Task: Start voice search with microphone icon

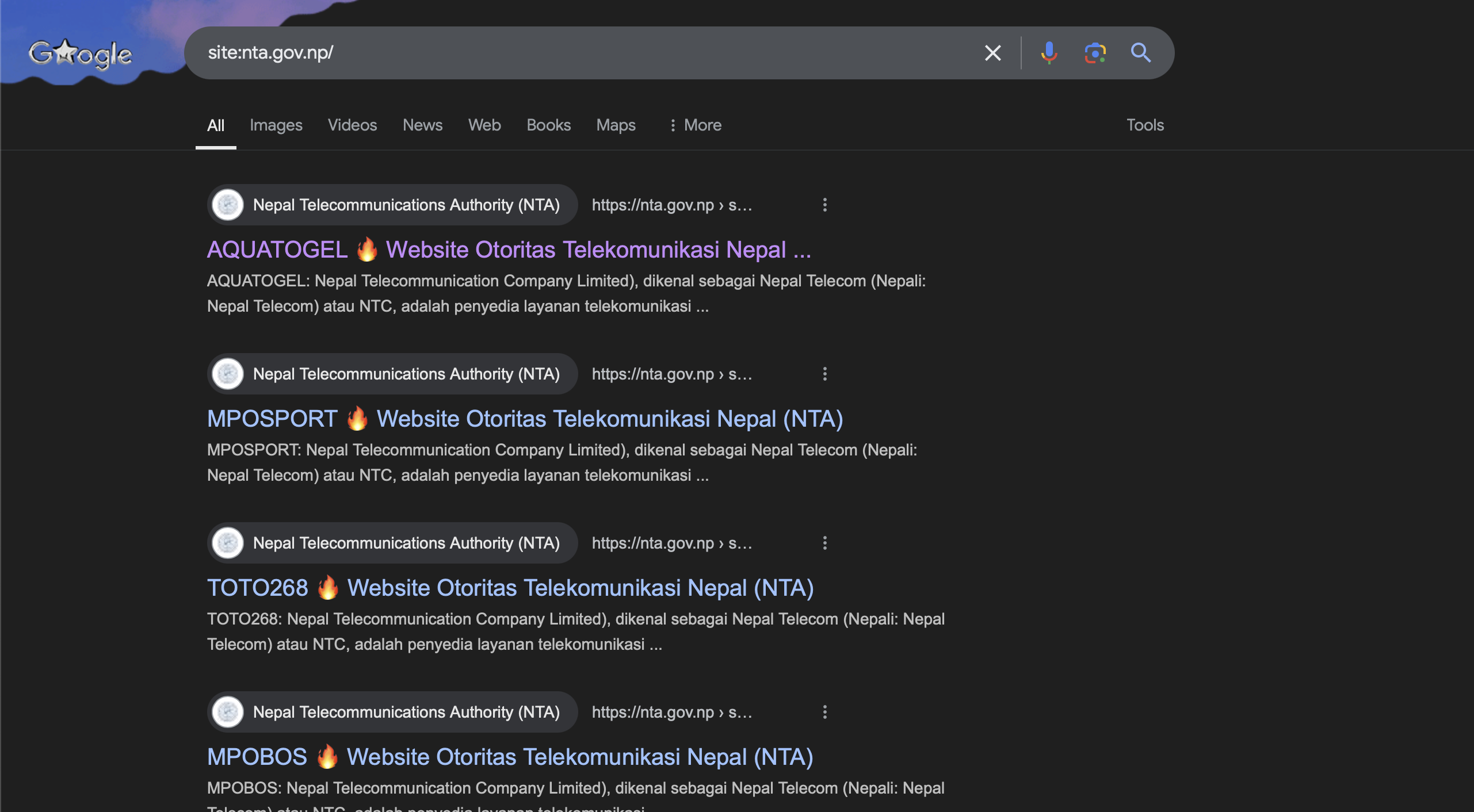Action: [x=1049, y=53]
